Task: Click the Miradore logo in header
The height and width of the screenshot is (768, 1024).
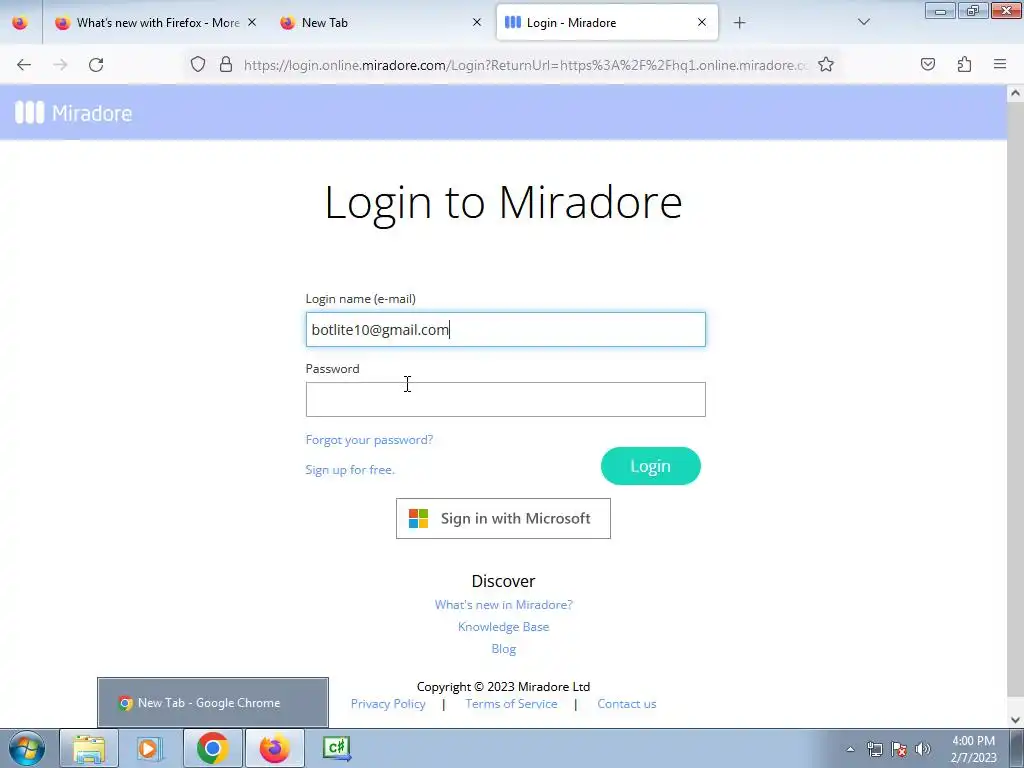Action: click(x=73, y=112)
